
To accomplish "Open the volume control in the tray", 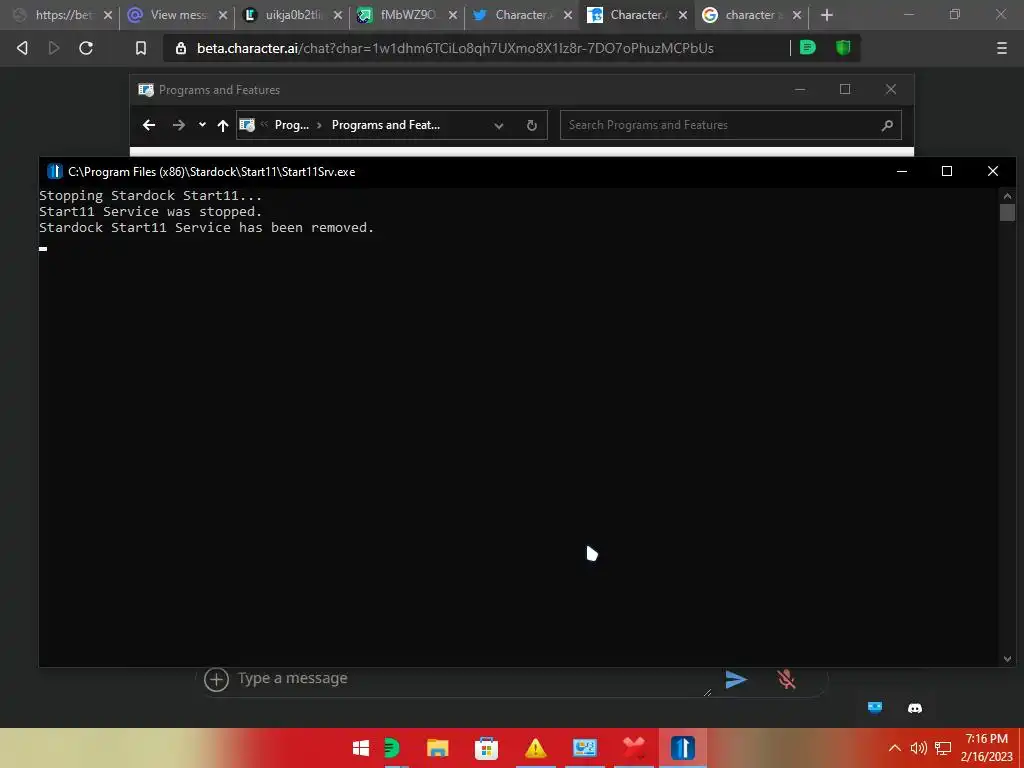I will (919, 748).
